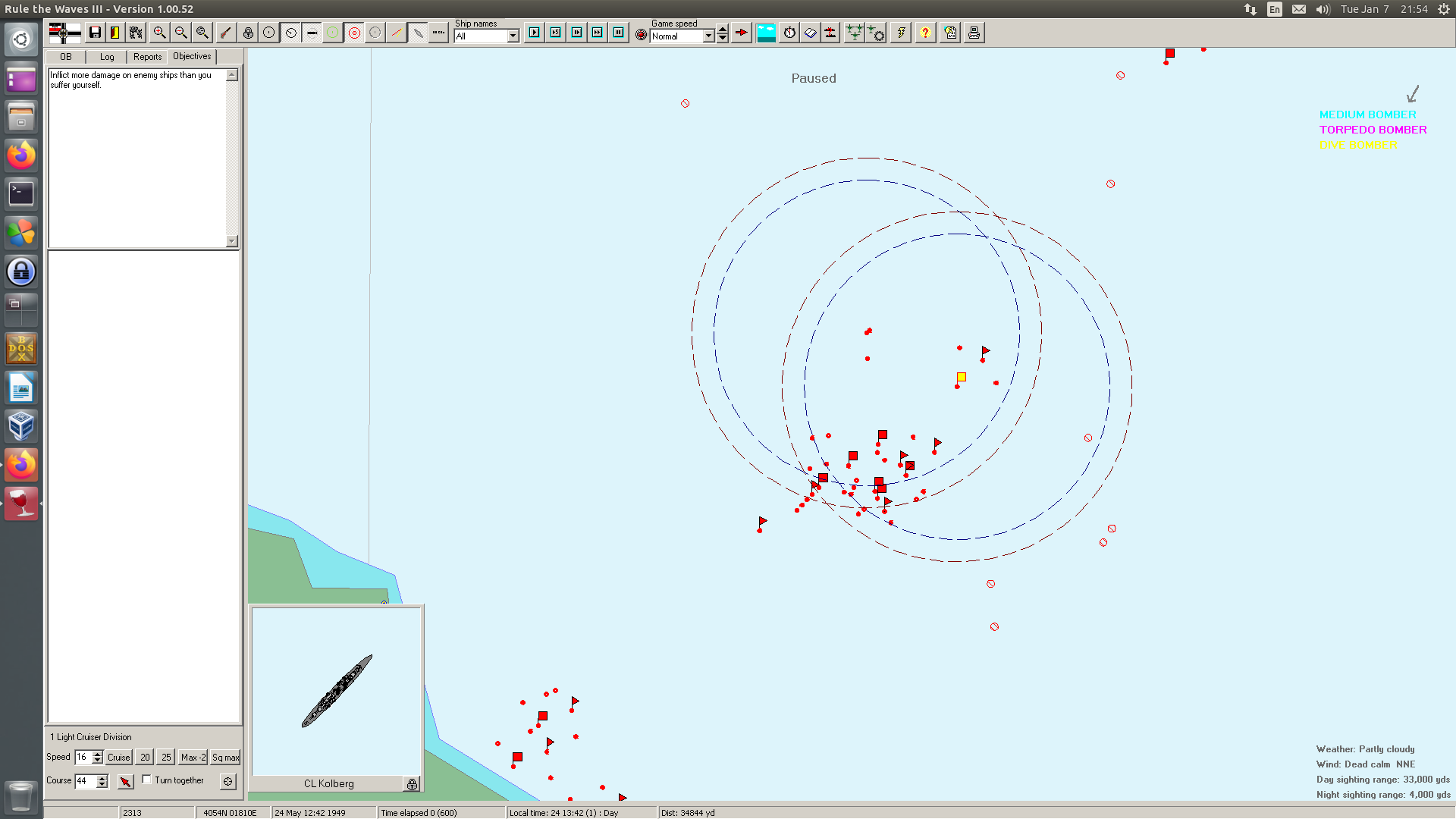The image size is (1456, 819).
Task: Toggle the green range circle button
Action: (332, 33)
